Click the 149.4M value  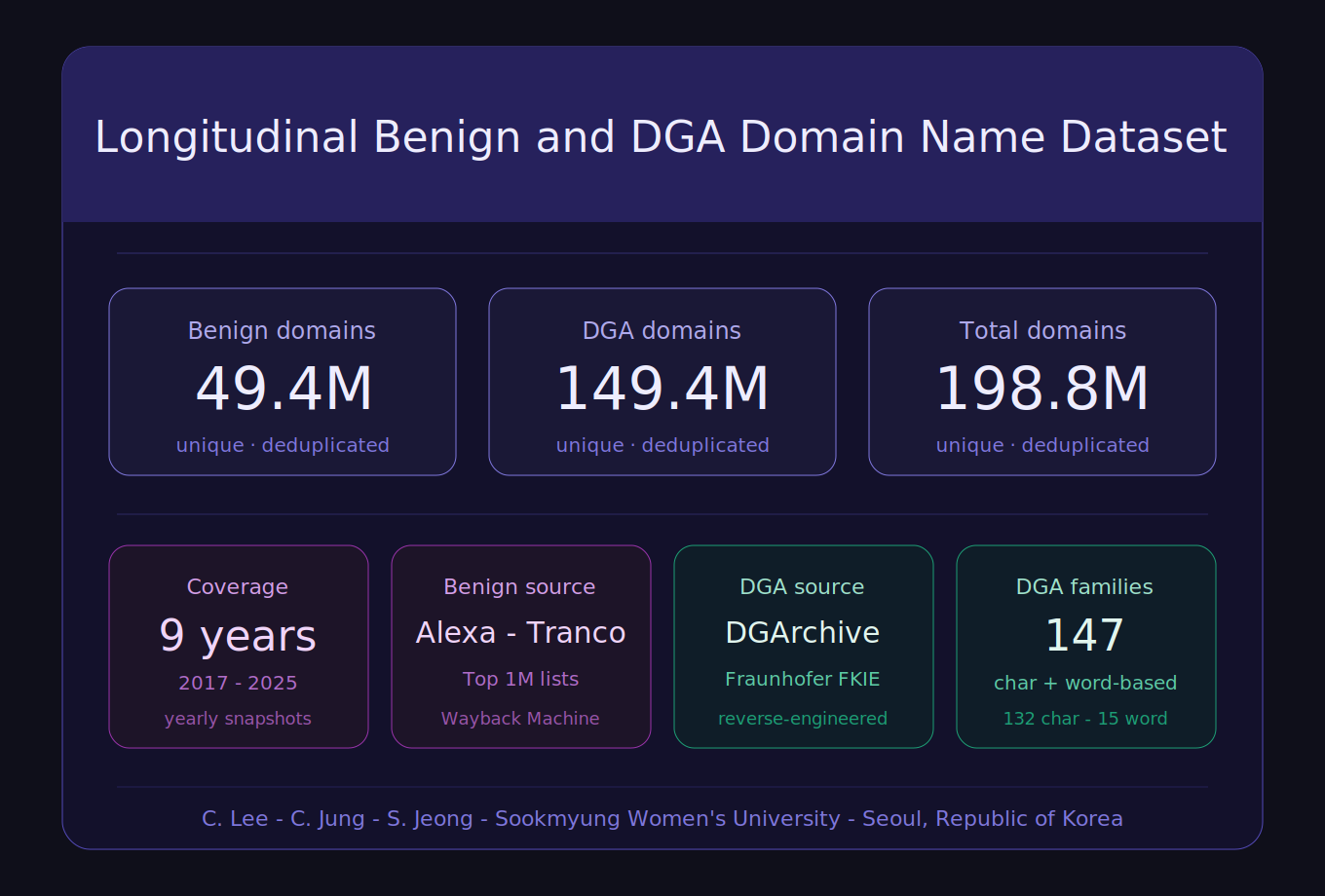(662, 389)
